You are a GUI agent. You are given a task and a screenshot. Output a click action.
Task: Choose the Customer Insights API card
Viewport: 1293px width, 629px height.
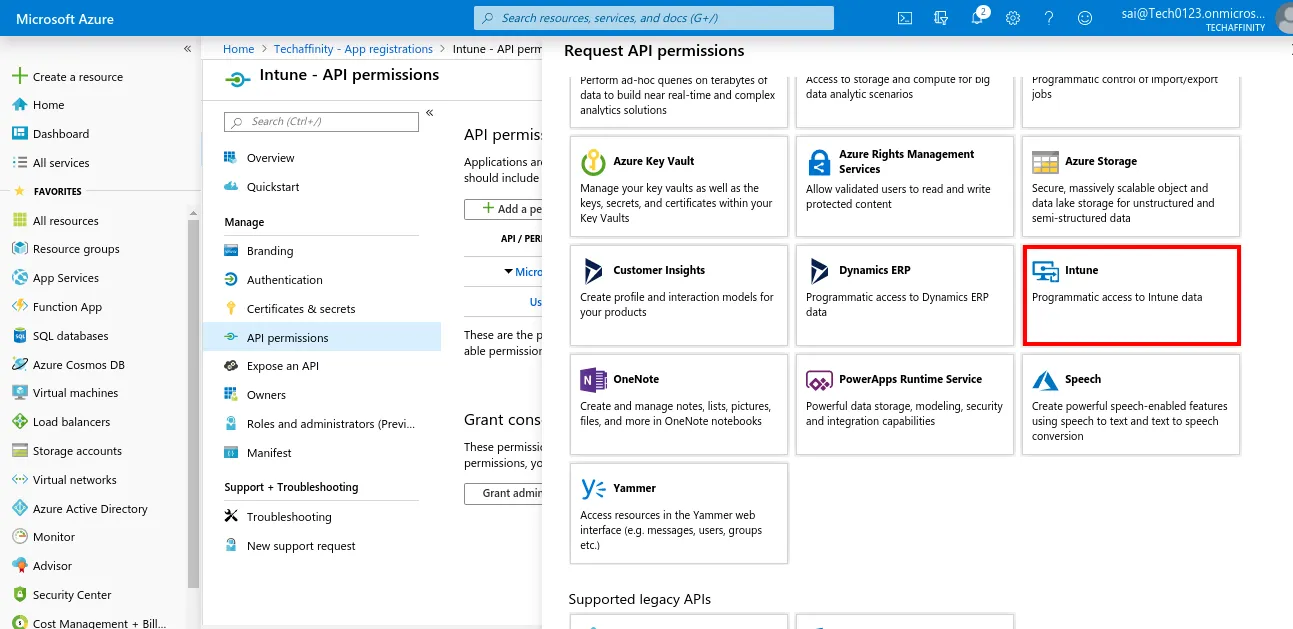pos(679,296)
